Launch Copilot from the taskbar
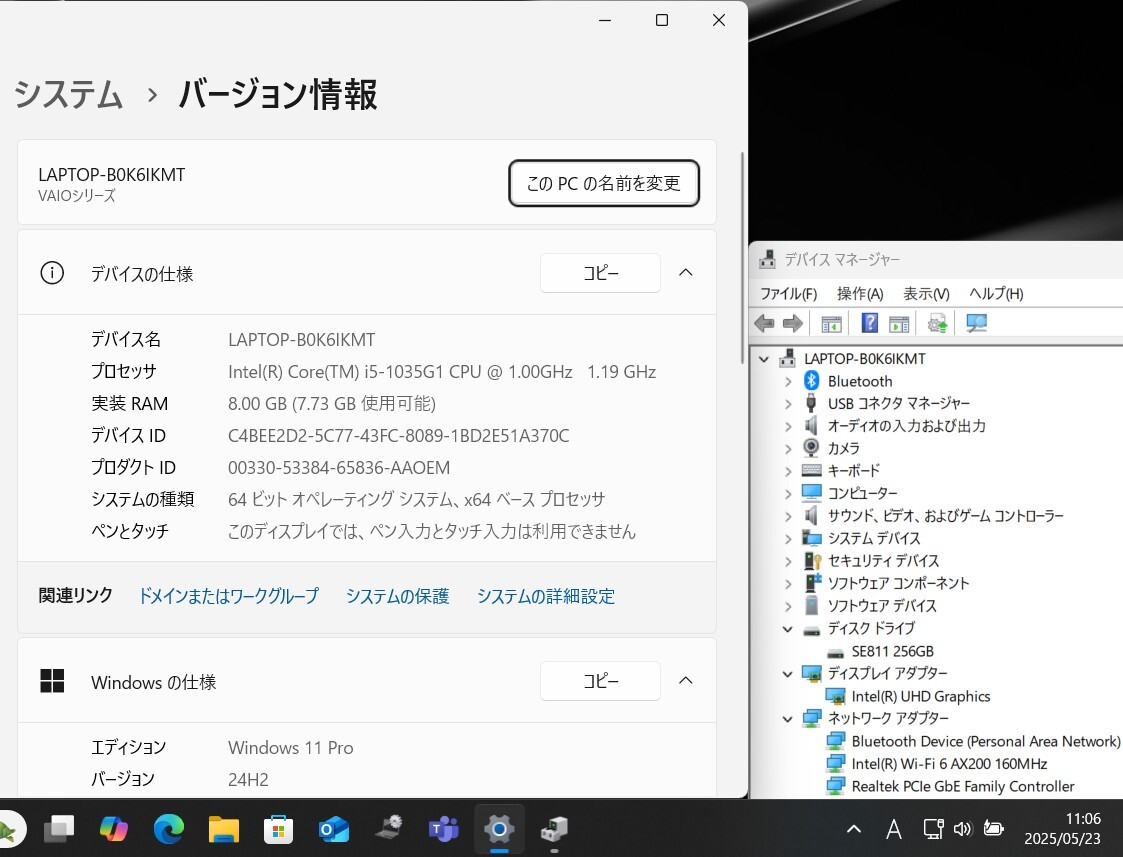Image resolution: width=1123 pixels, height=857 pixels. (x=114, y=829)
